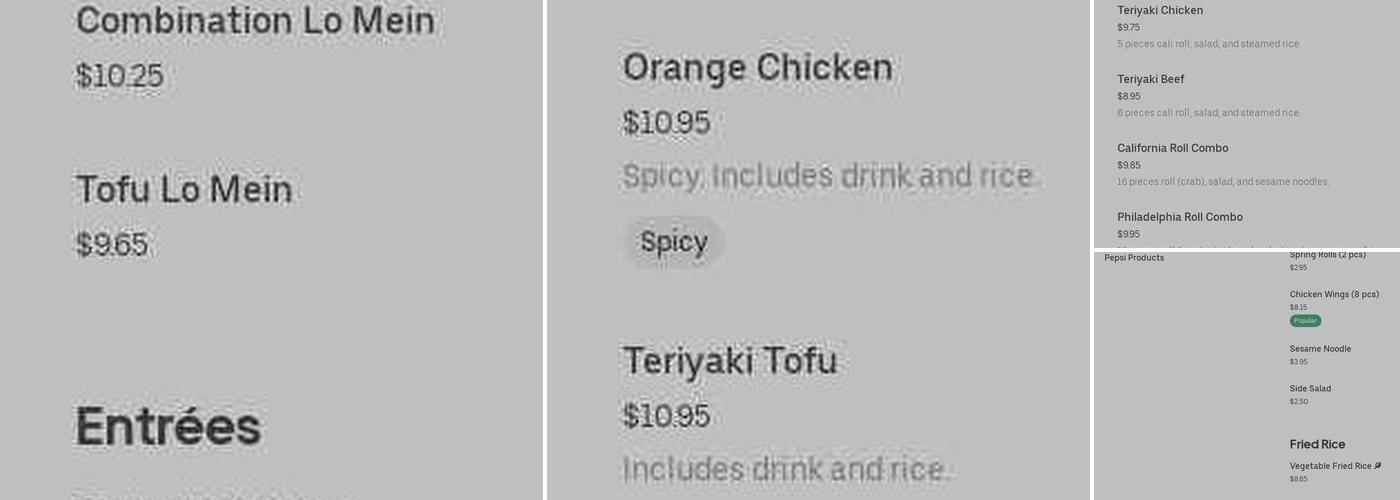Choose the Sesame Noodle side
Screen dimensions: 1400x500
pos(1320,349)
